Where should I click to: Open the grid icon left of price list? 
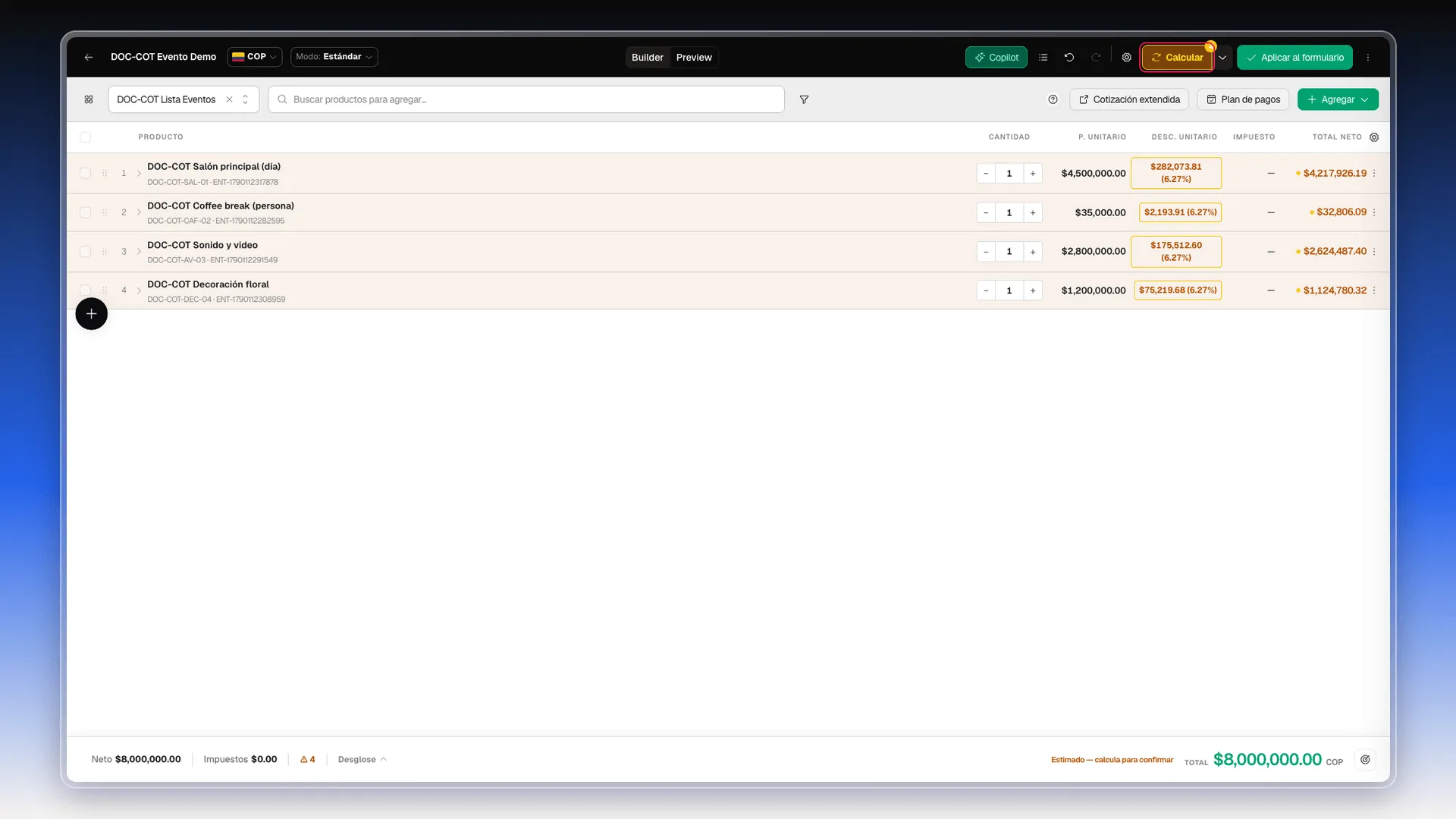[89, 99]
